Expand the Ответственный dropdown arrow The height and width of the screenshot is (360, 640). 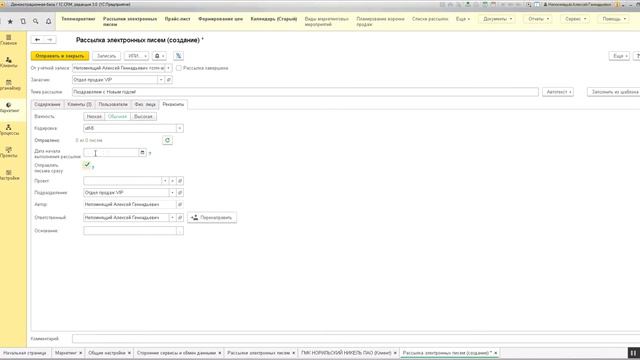pyautogui.click(x=172, y=218)
